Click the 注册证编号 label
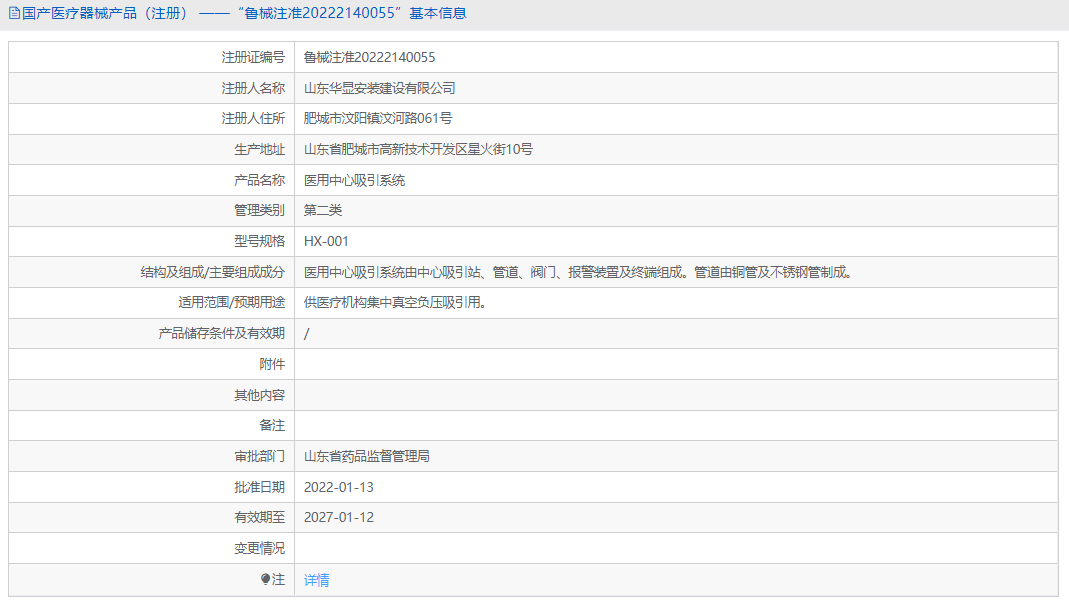Image resolution: width=1069 pixels, height=605 pixels. (x=253, y=57)
